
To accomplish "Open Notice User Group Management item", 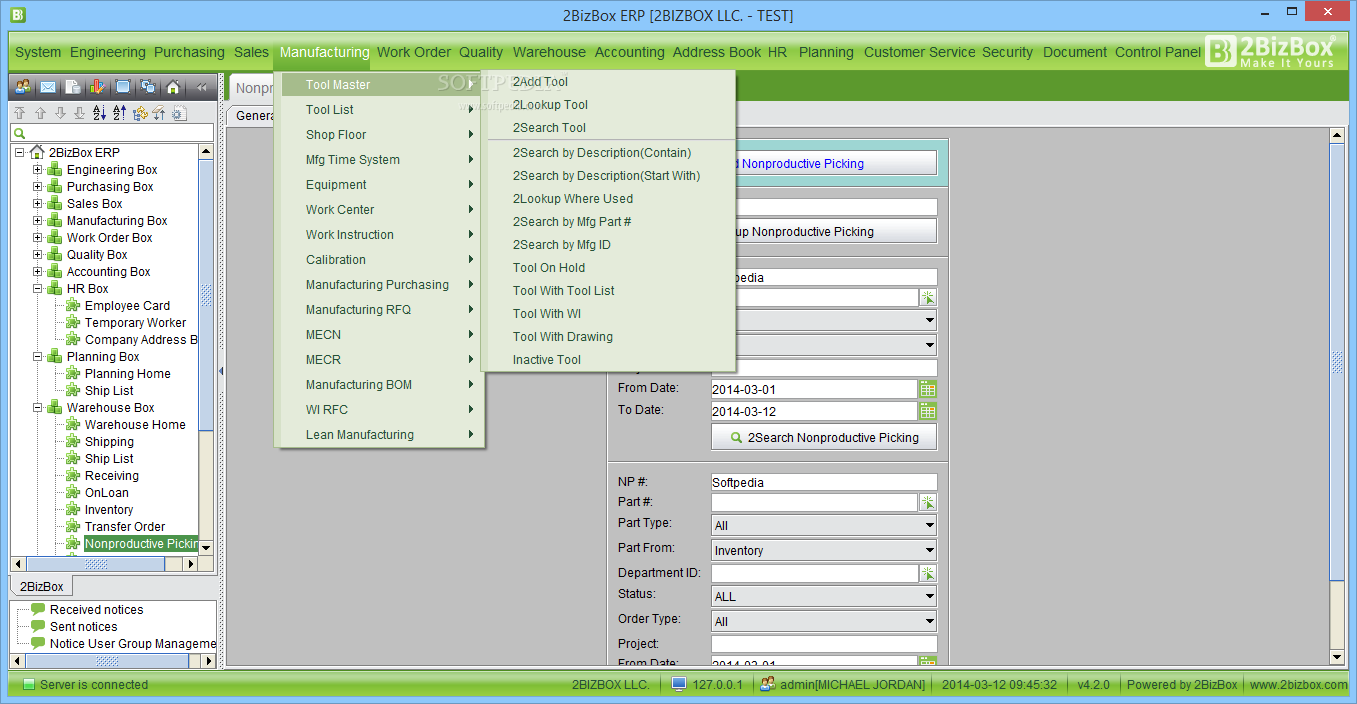I will [x=133, y=644].
